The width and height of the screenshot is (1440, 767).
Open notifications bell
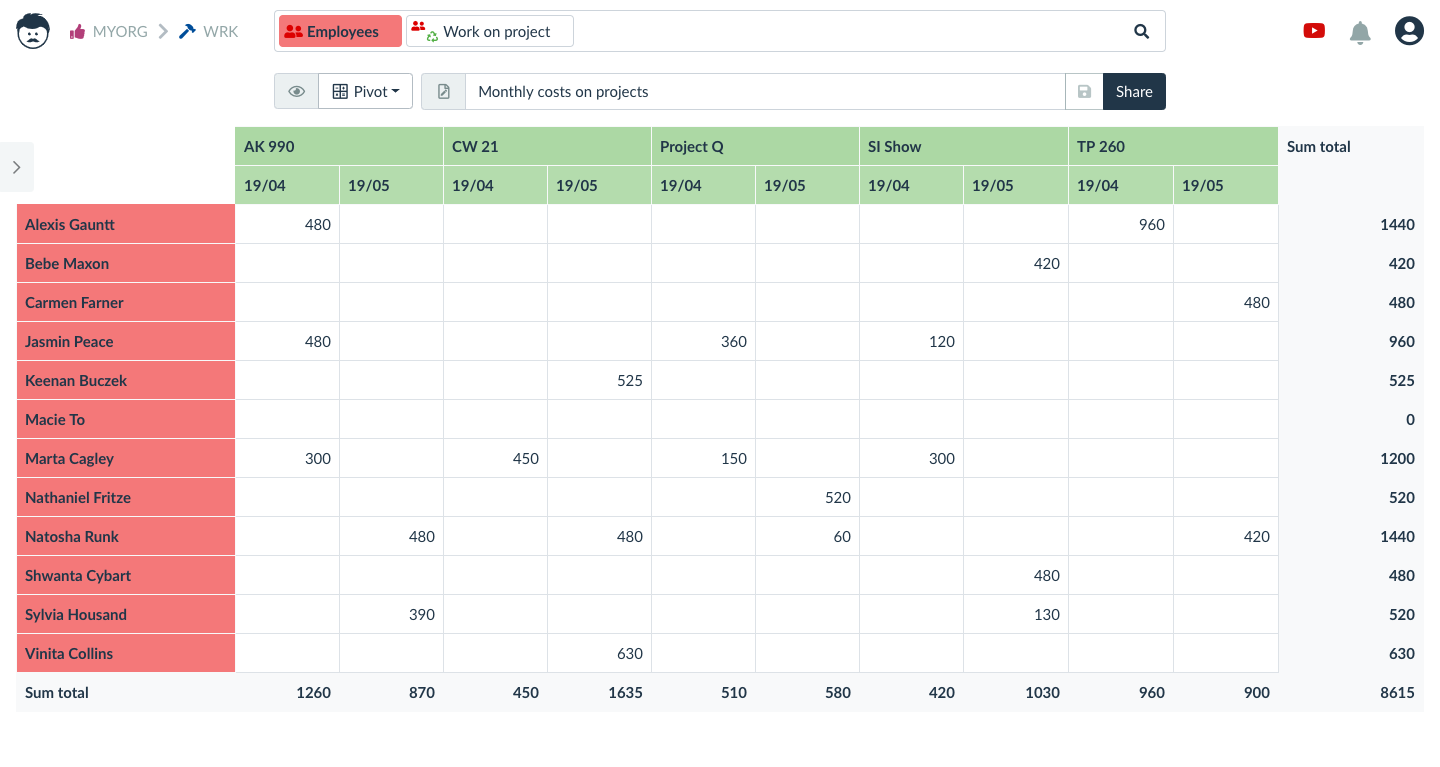tap(1360, 32)
